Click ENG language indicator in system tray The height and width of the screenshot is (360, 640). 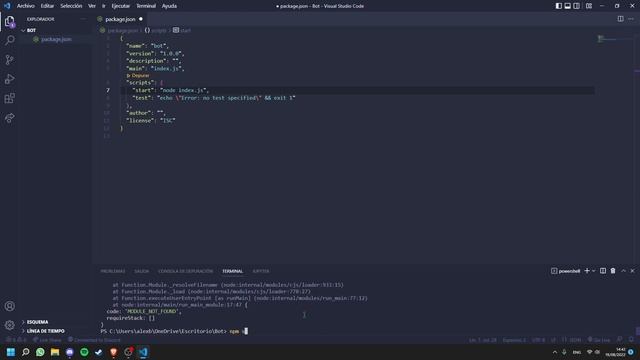pos(577,352)
